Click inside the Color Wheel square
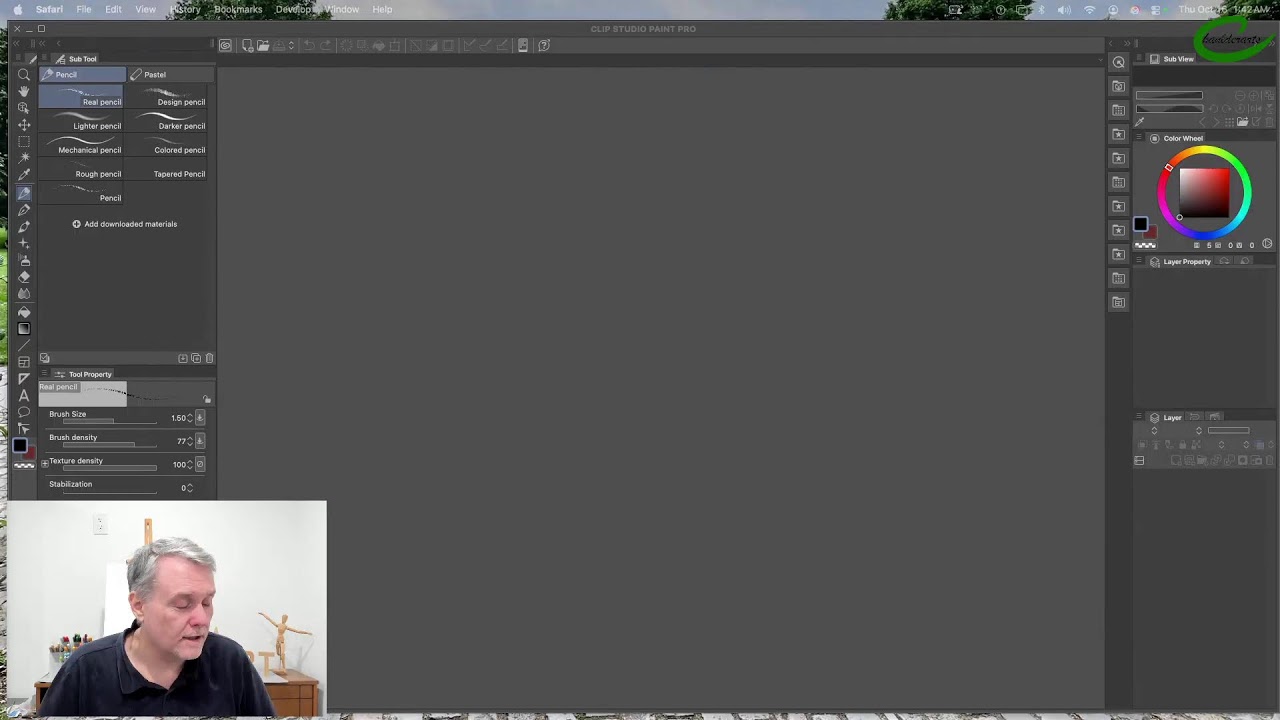1280x720 pixels. point(1204,192)
